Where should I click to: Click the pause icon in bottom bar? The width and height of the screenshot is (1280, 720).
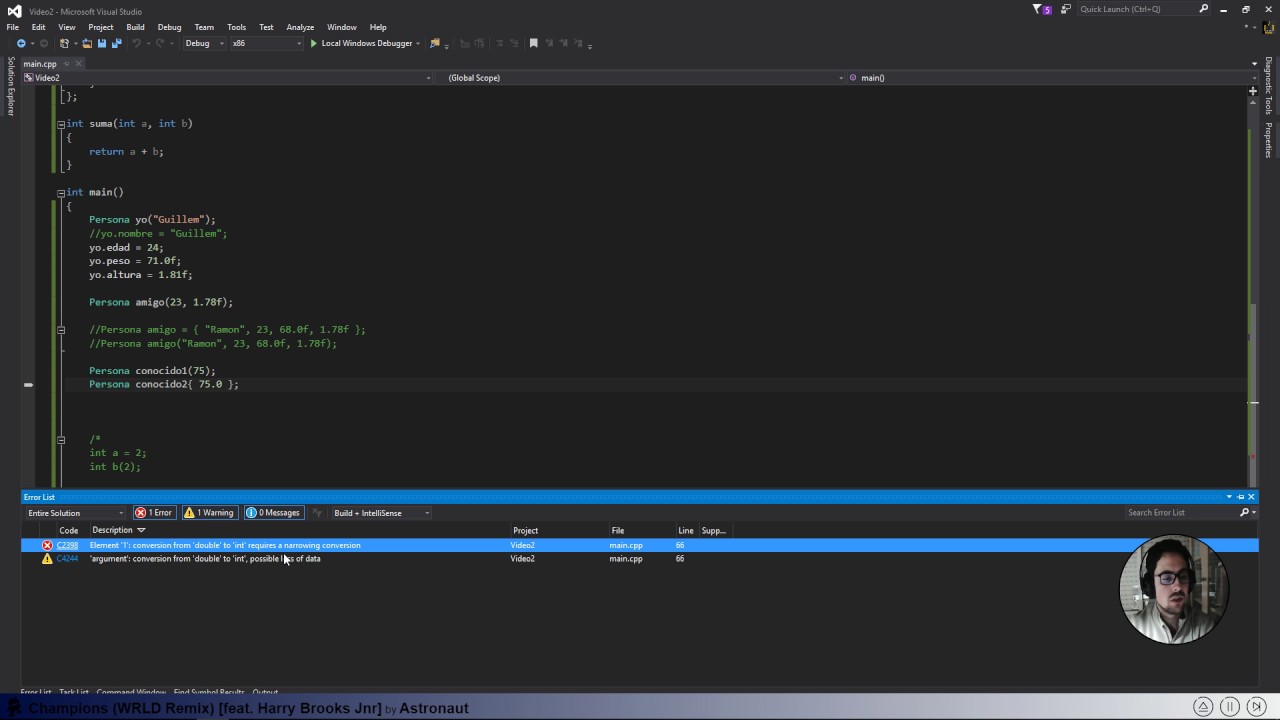point(1230,706)
